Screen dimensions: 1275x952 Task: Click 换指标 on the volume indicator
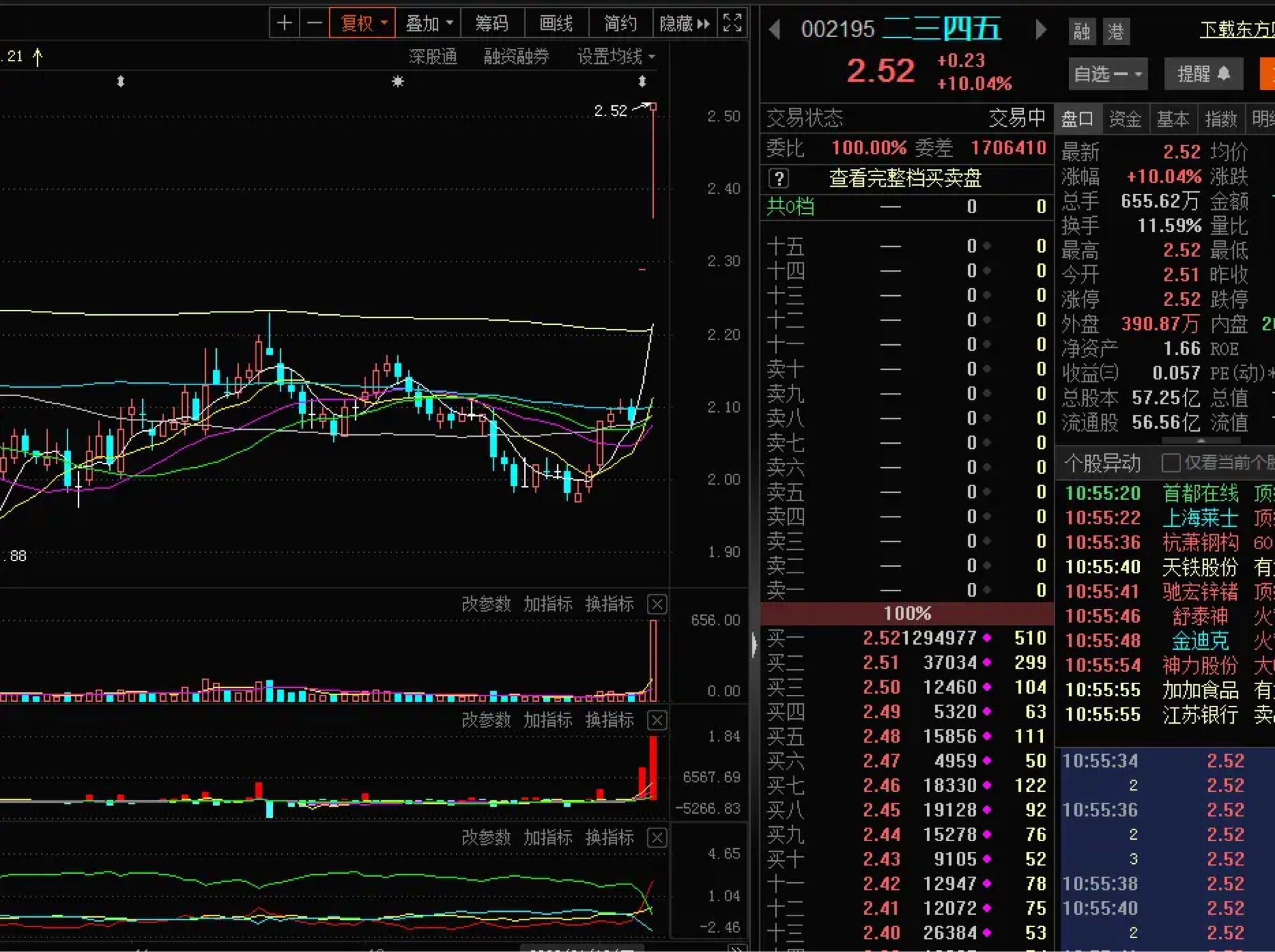609,604
